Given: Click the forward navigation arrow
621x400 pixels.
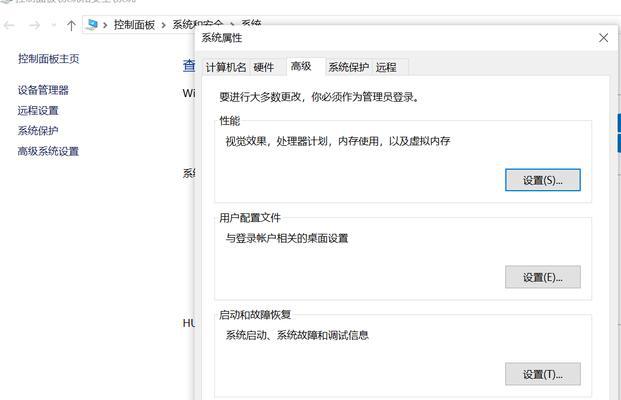Looking at the screenshot, I should coord(34,25).
